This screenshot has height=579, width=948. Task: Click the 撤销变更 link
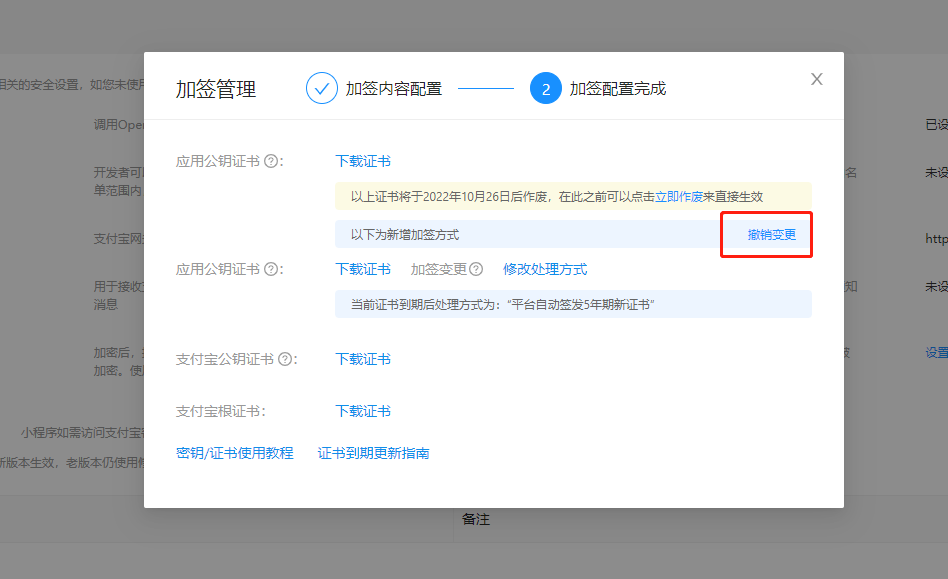pos(772,234)
